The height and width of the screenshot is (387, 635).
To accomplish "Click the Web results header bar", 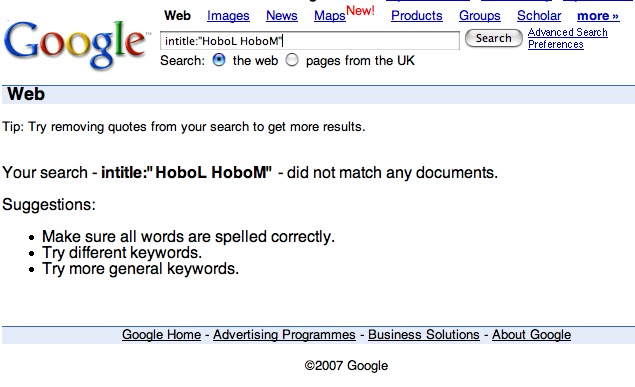I will click(318, 94).
